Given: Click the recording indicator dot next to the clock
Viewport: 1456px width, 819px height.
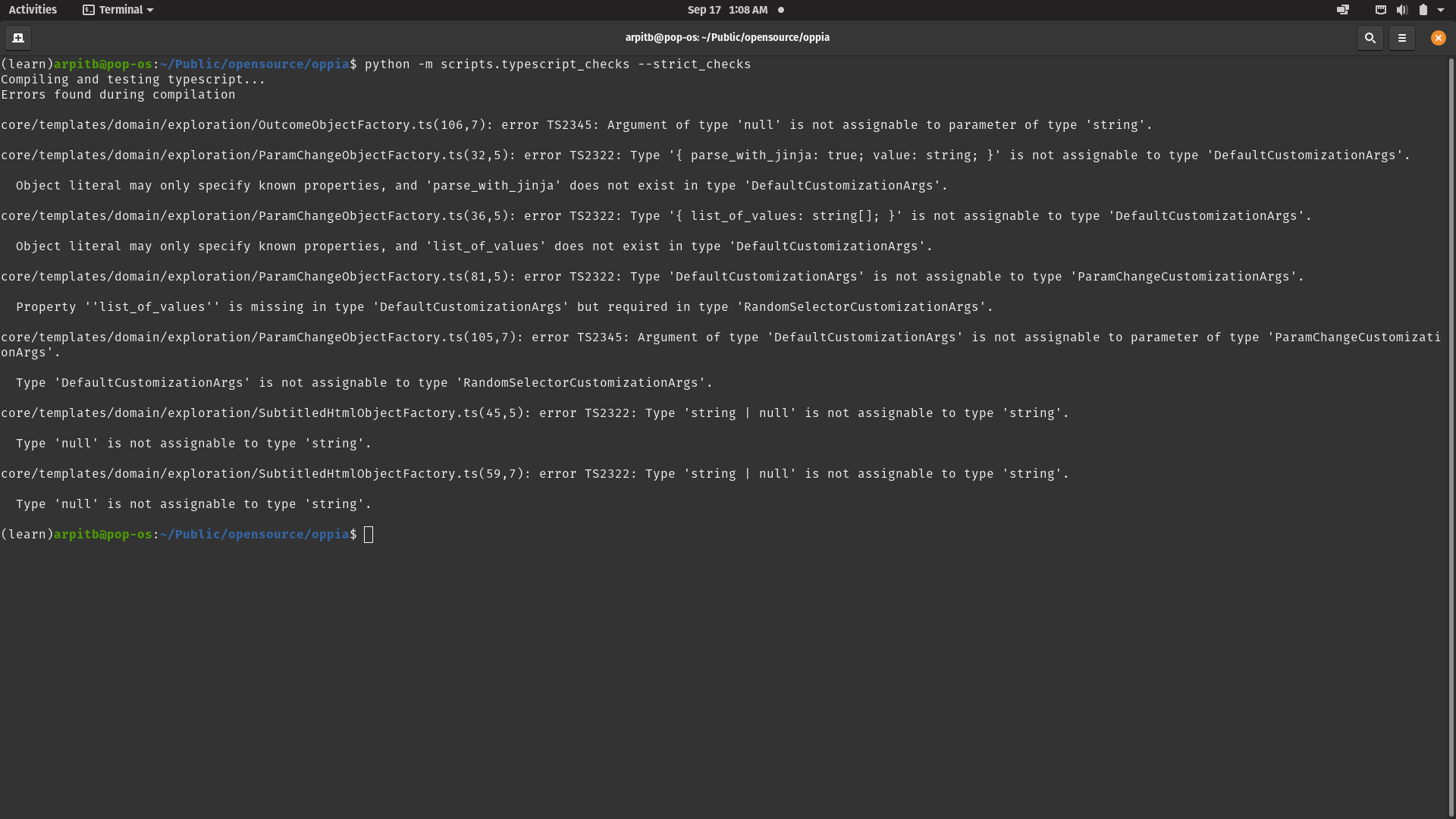Looking at the screenshot, I should coord(780,10).
